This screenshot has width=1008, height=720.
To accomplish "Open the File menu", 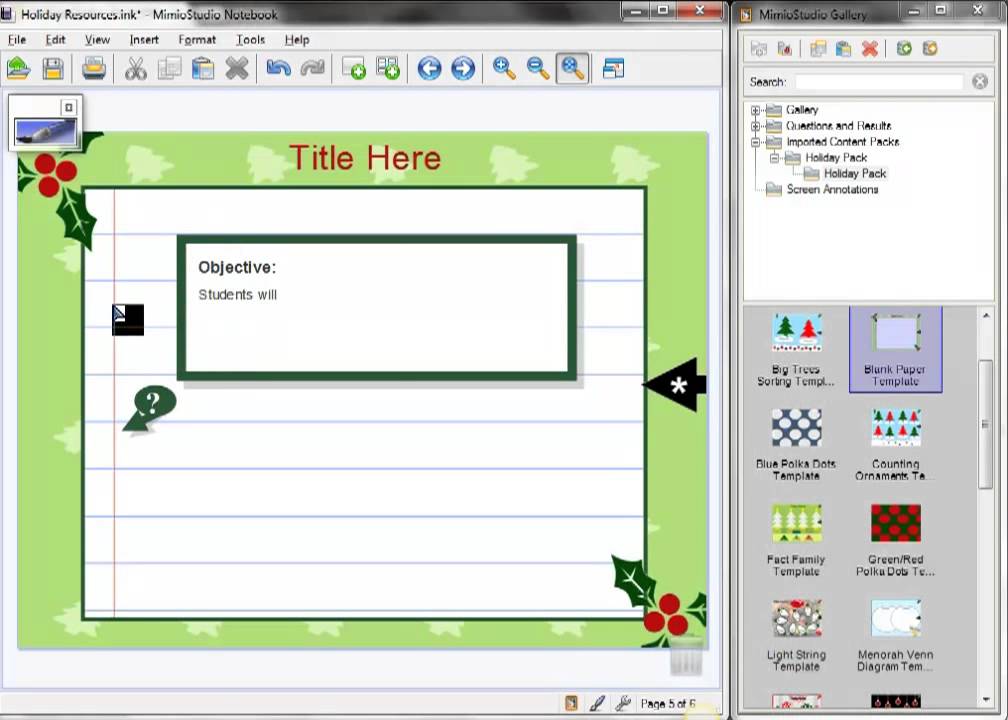I will pyautogui.click(x=17, y=40).
